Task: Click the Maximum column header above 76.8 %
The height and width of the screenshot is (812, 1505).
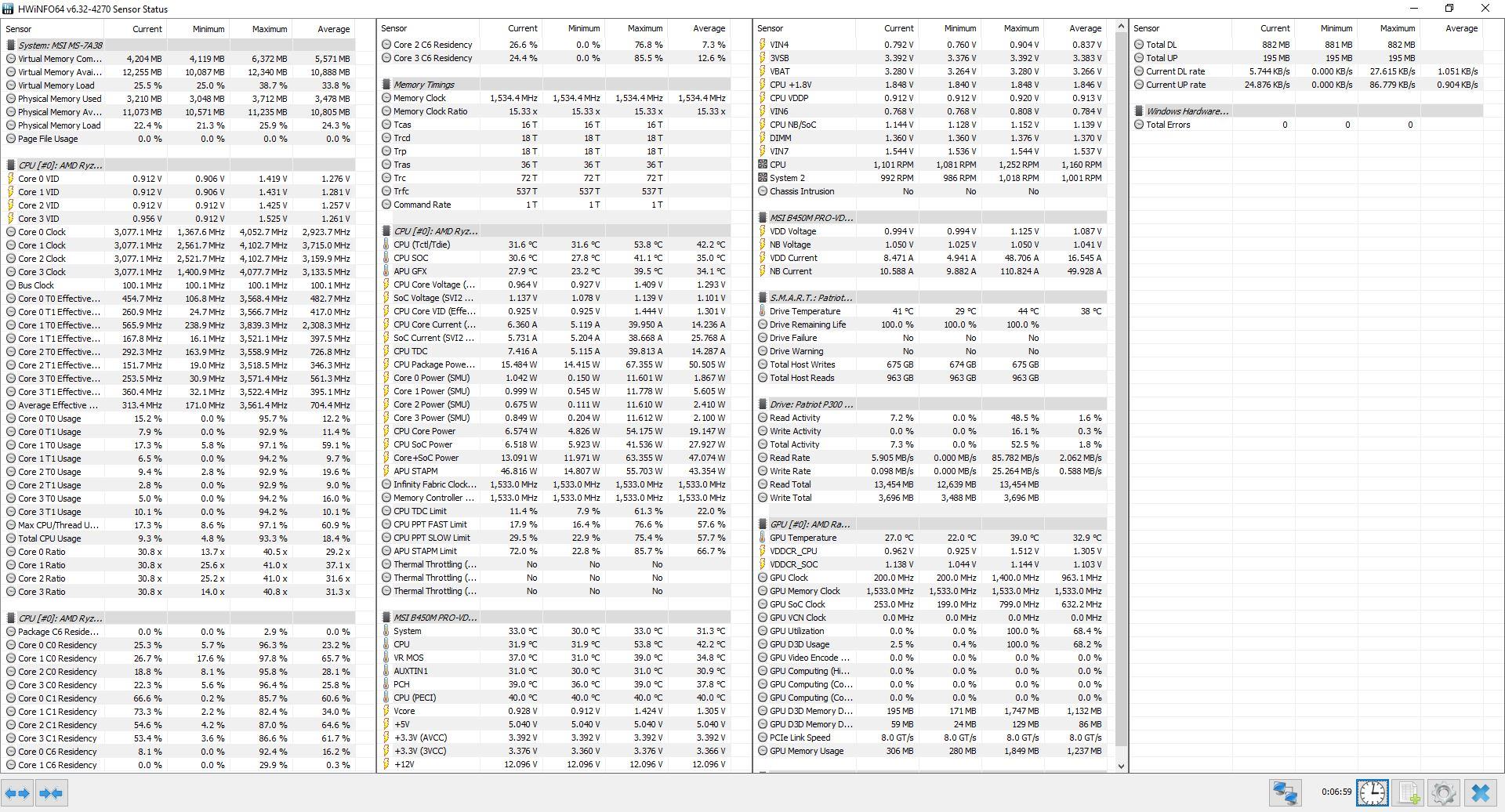Action: point(637,28)
